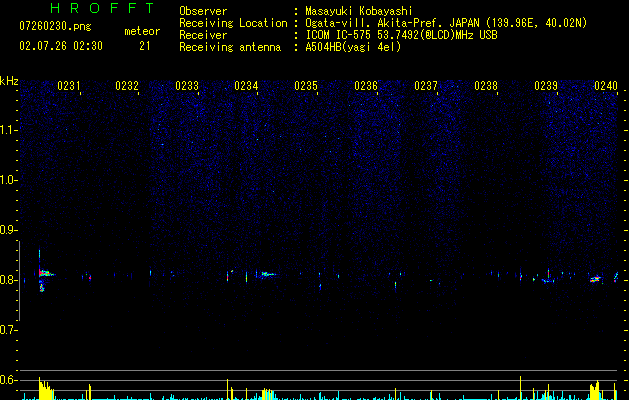
Task: Click the meteor echo just after 0234
Action: click(268, 274)
